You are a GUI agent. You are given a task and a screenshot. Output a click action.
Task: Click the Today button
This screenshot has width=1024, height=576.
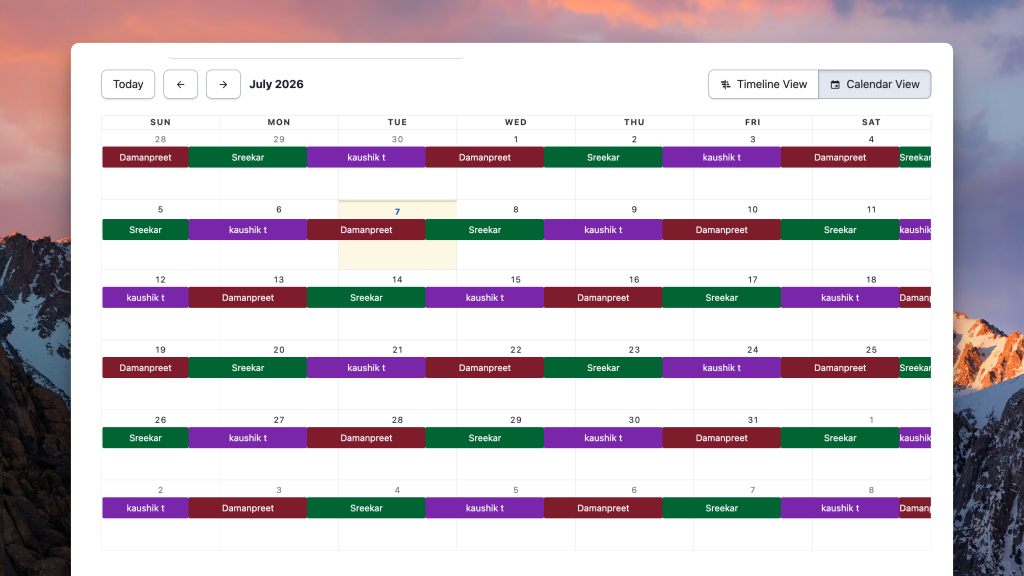pyautogui.click(x=128, y=84)
